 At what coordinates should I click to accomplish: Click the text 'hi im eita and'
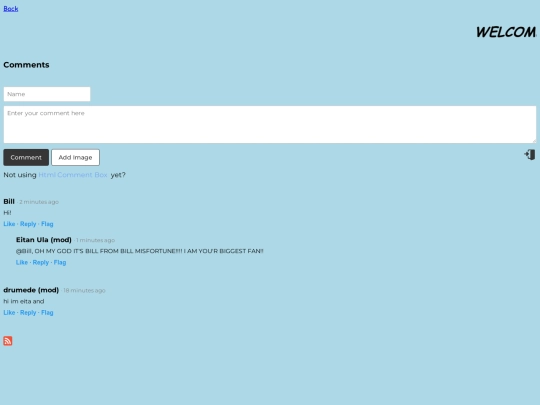24,301
